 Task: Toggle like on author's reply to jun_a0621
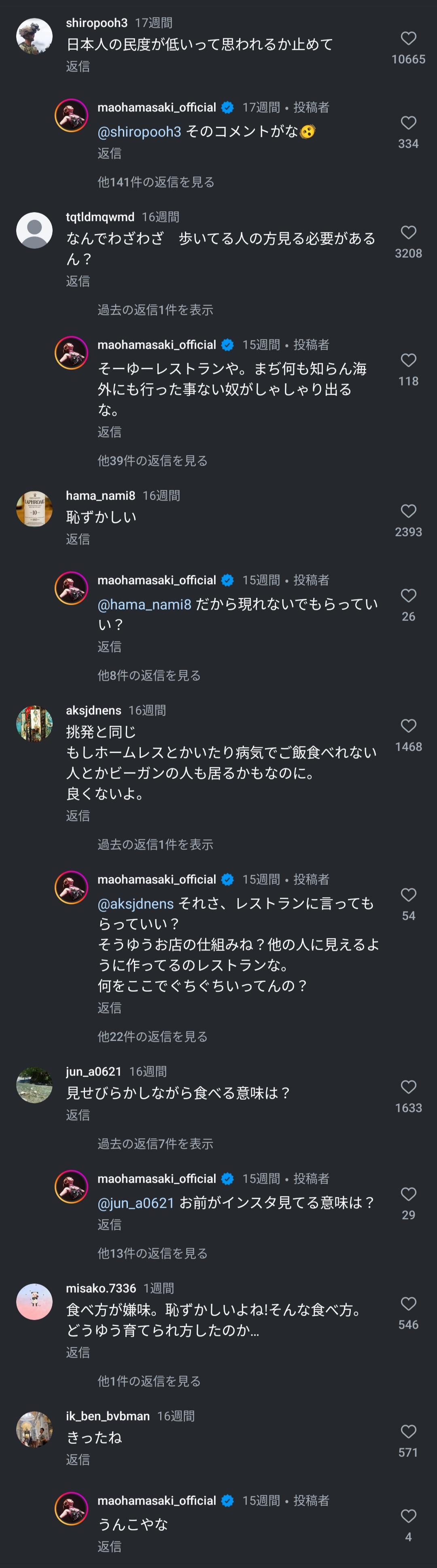point(408,1193)
